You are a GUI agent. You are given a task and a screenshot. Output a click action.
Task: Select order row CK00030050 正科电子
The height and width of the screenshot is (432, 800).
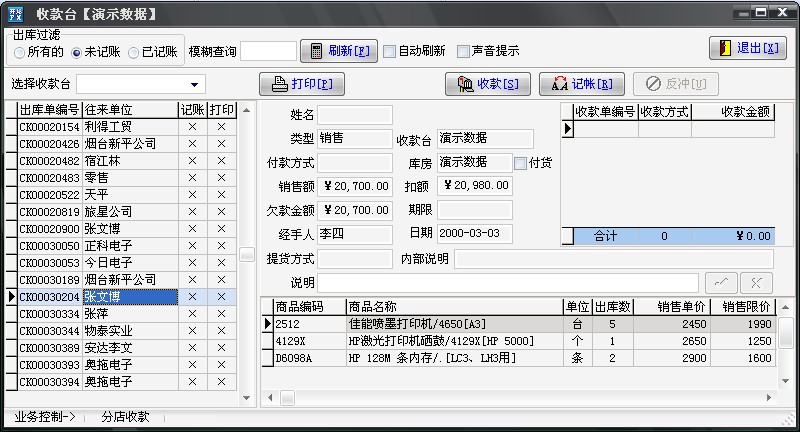(122, 246)
